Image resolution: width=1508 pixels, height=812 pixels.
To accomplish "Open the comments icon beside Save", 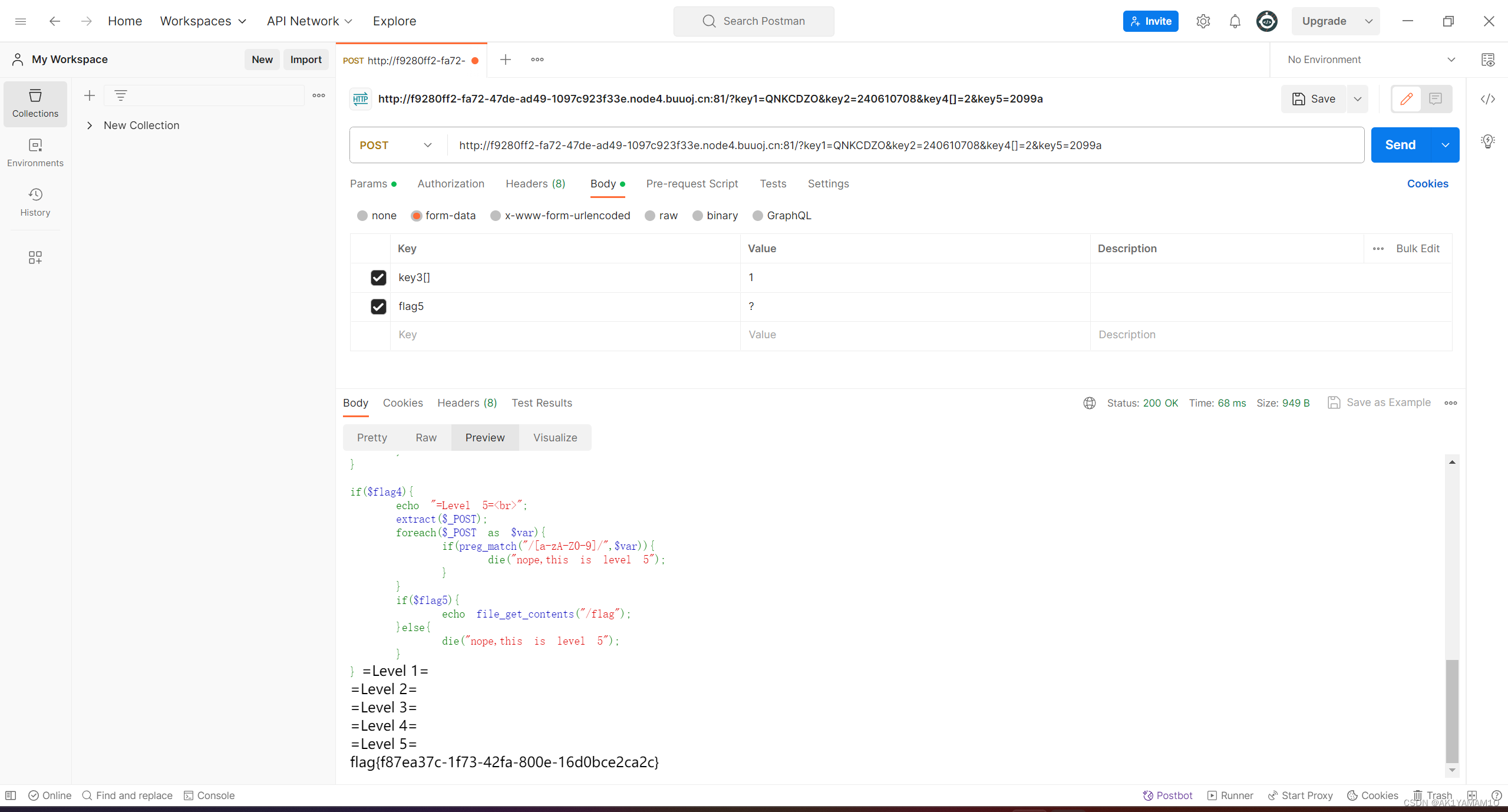I will tap(1435, 99).
